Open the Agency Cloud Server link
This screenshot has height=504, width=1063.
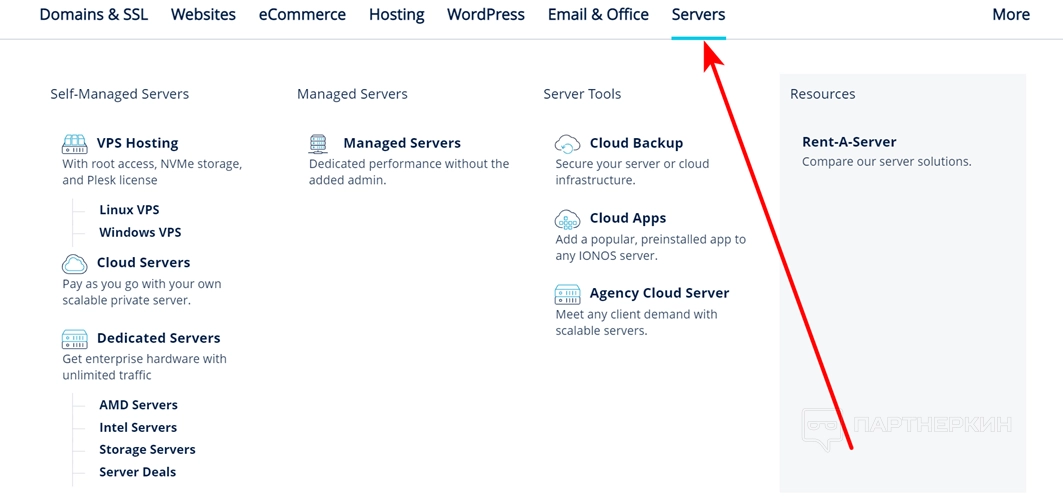pyautogui.click(x=660, y=294)
